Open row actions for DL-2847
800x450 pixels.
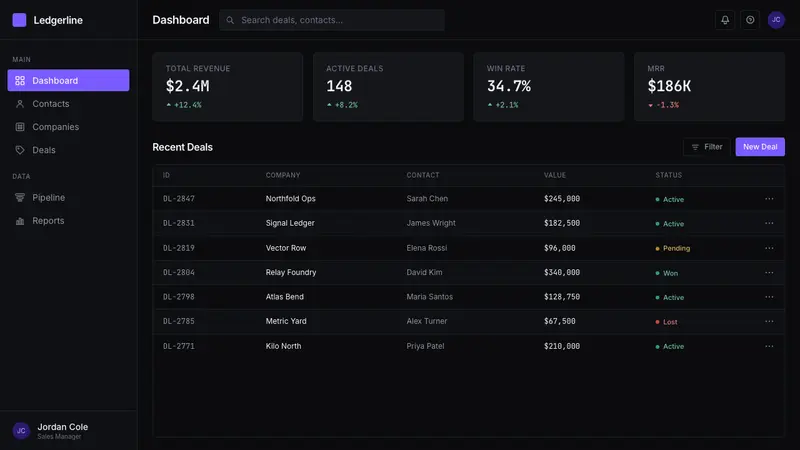769,198
